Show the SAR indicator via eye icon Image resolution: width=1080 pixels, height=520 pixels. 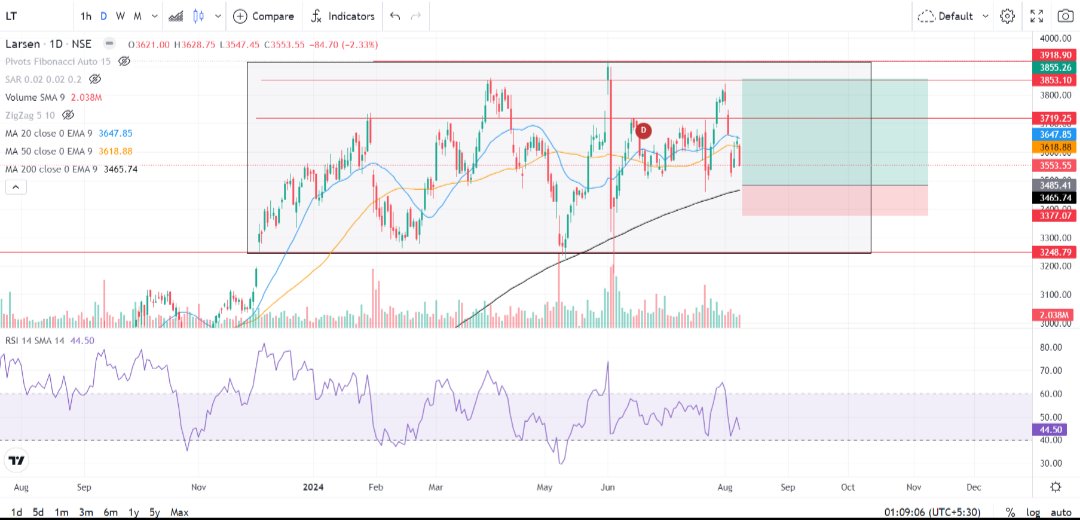click(96, 79)
